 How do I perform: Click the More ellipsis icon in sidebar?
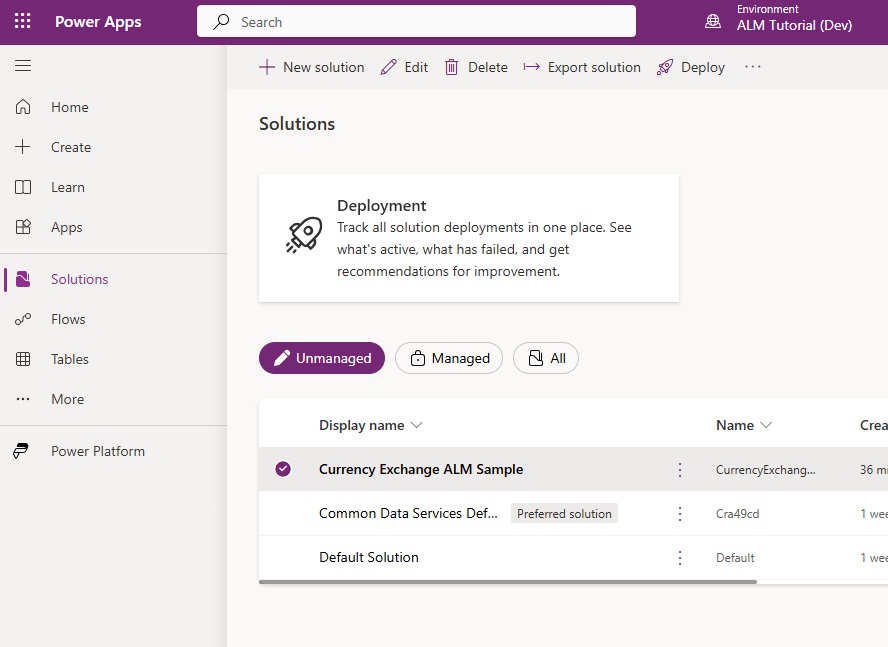click(x=23, y=399)
